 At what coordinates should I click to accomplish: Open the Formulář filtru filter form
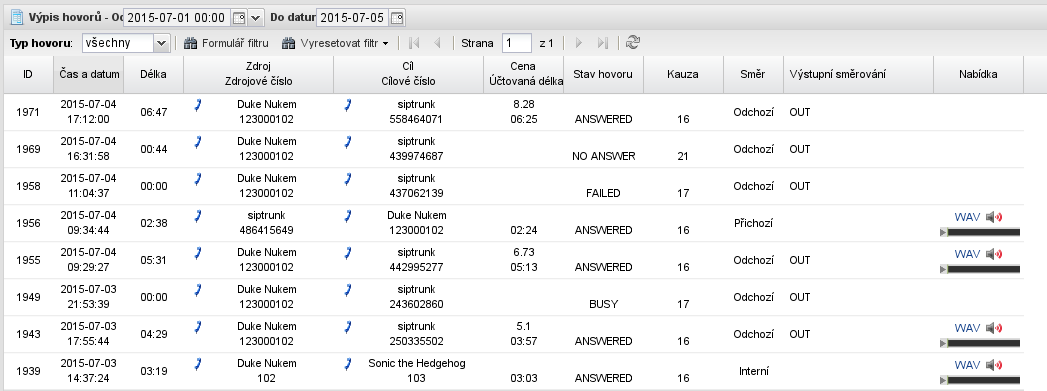click(x=226, y=43)
